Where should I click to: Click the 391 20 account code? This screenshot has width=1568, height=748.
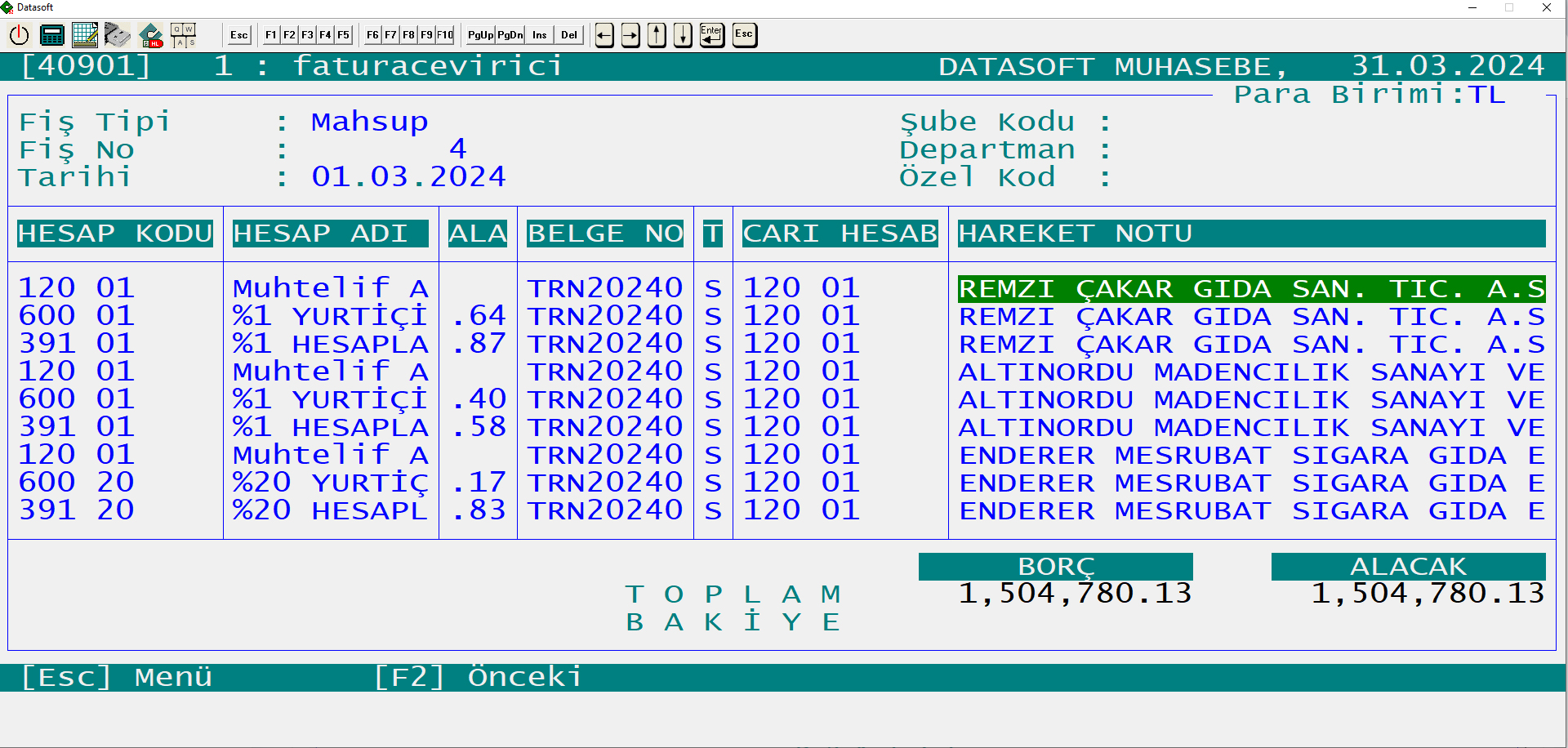pos(77,510)
